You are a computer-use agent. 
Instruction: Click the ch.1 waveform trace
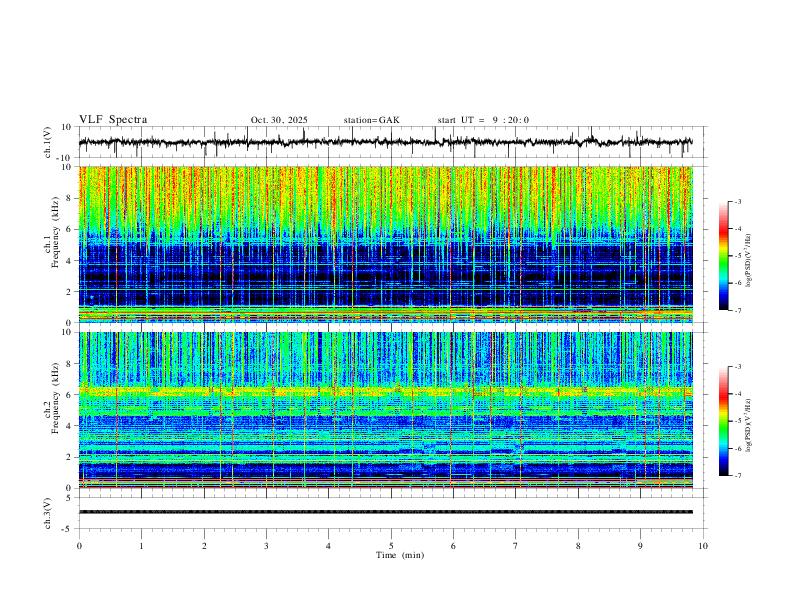click(x=385, y=142)
